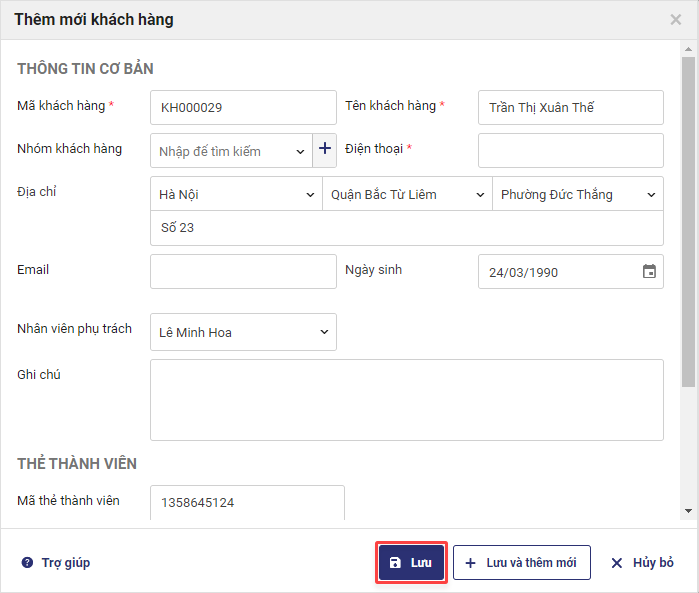This screenshot has height=593, width=699.
Task: Click the Tên khách hàng input field
Action: pyautogui.click(x=570, y=107)
